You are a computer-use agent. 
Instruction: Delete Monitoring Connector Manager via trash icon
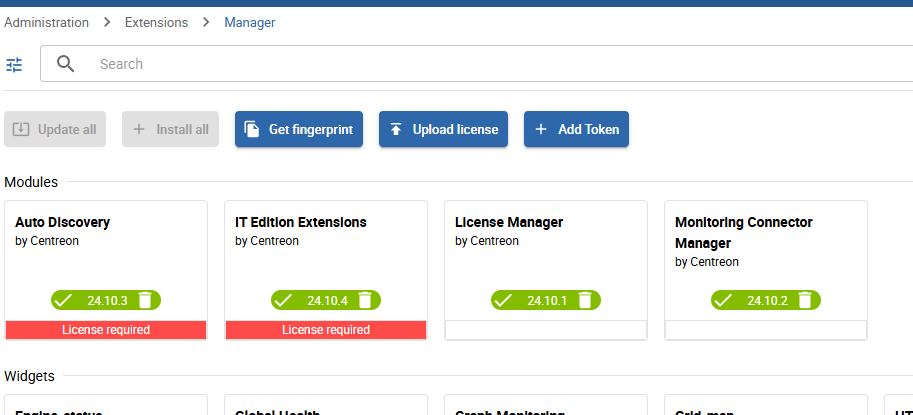point(805,300)
